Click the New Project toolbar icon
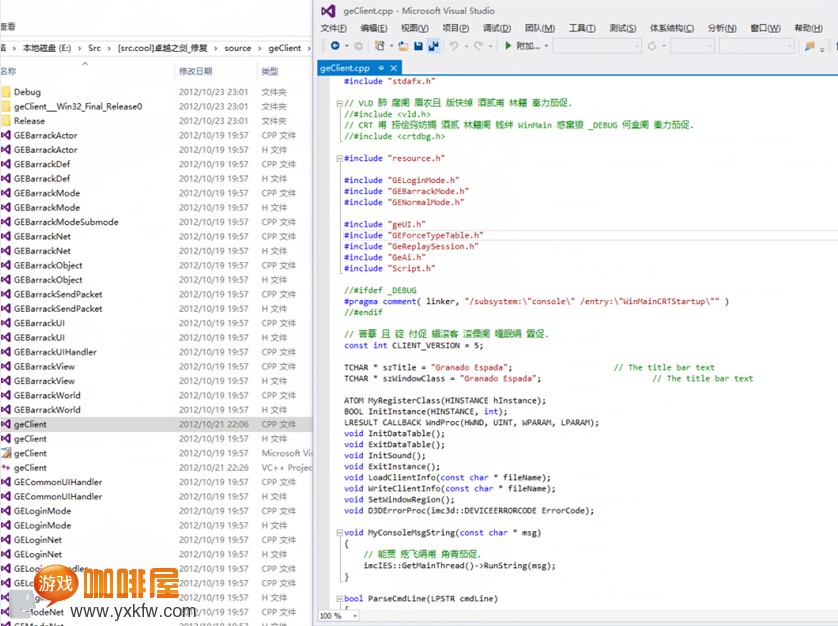The image size is (838, 626). coord(380,46)
